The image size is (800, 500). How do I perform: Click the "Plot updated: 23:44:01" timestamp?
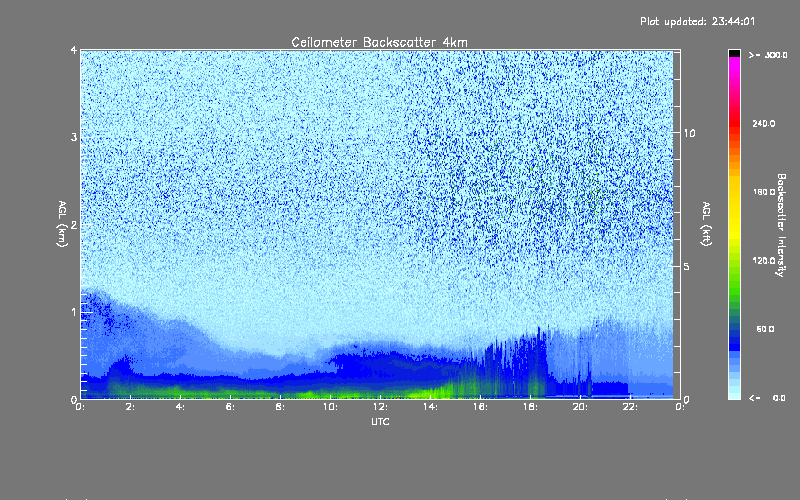[x=697, y=21]
